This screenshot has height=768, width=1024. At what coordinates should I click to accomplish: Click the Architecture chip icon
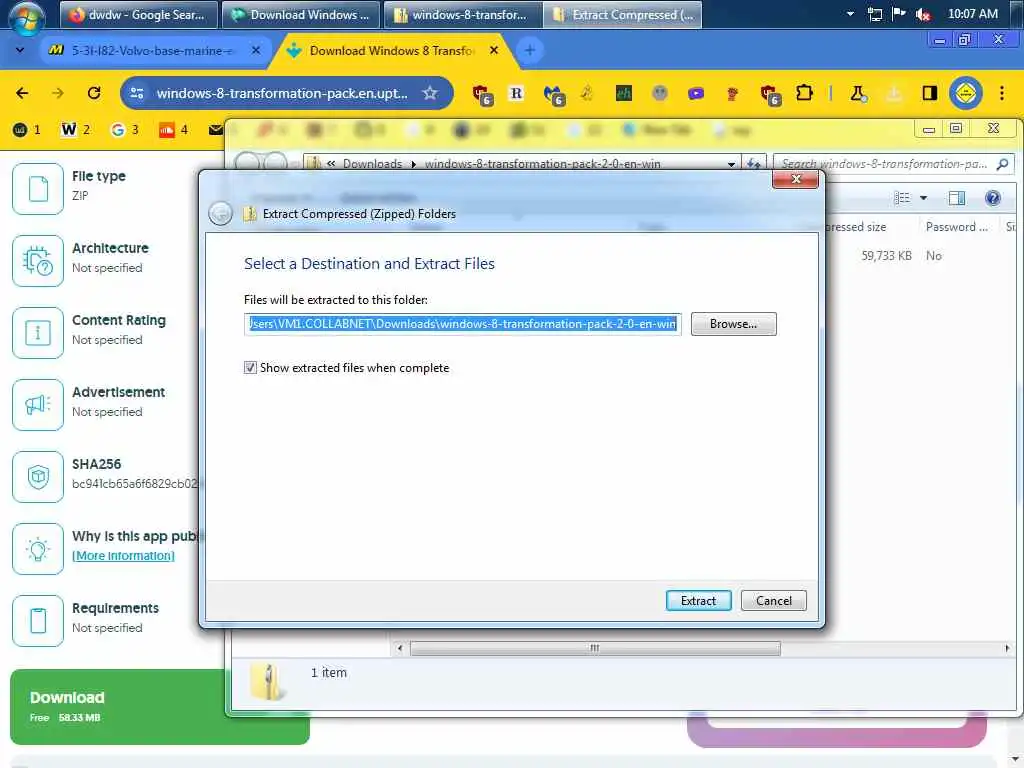pyautogui.click(x=38, y=261)
